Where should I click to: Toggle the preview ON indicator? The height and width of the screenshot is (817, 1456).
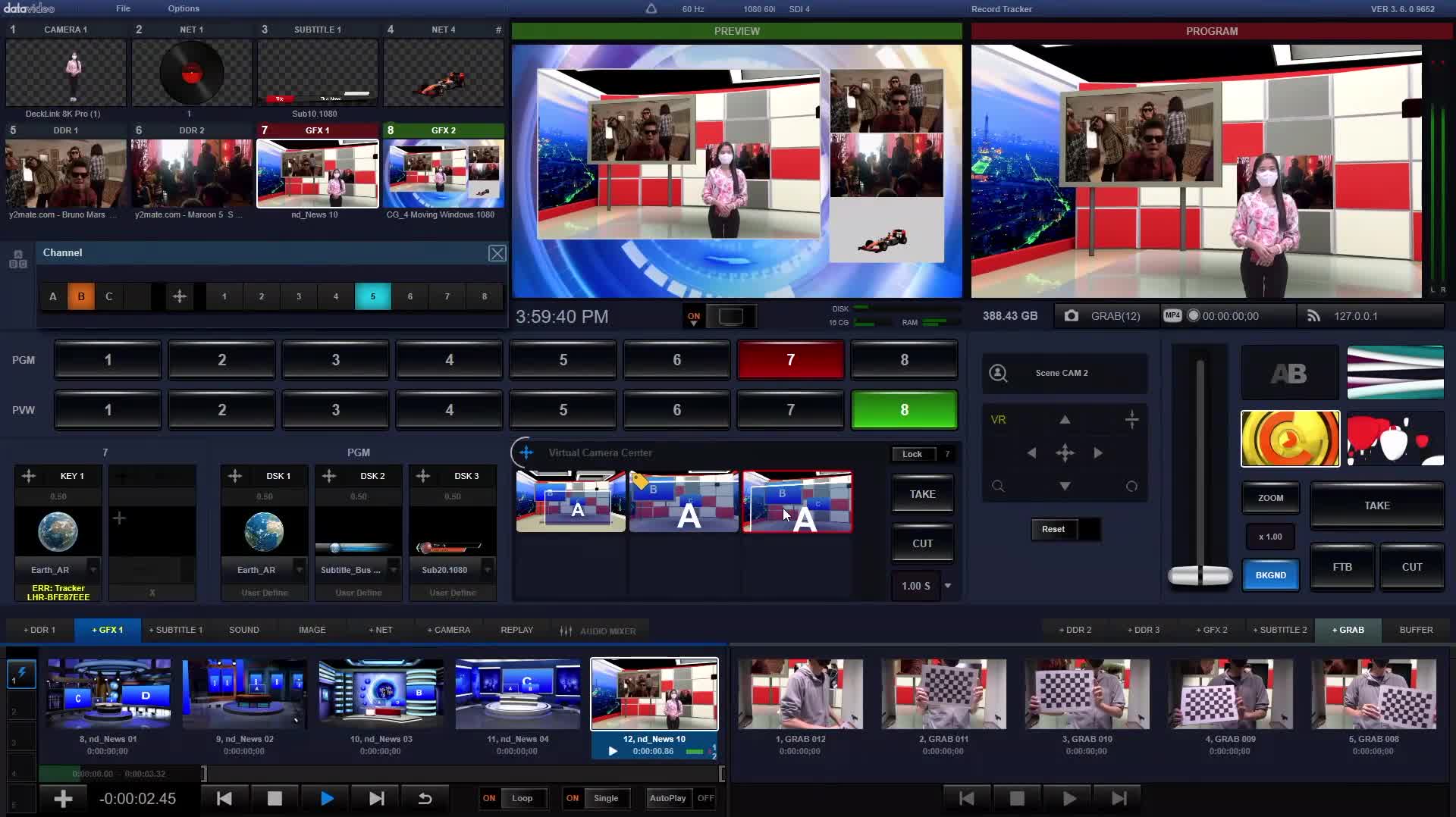pos(693,317)
